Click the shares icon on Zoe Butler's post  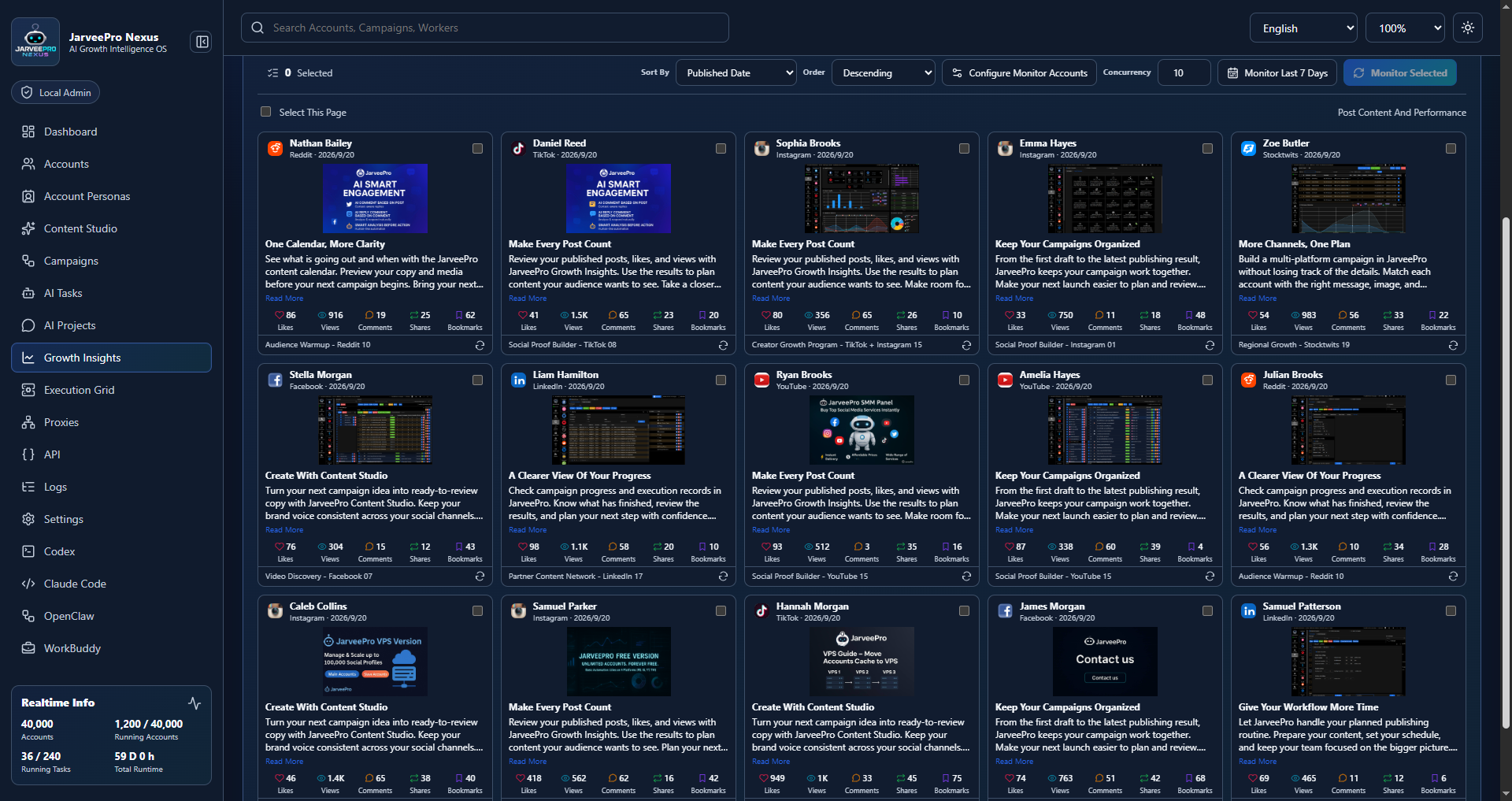(1388, 315)
